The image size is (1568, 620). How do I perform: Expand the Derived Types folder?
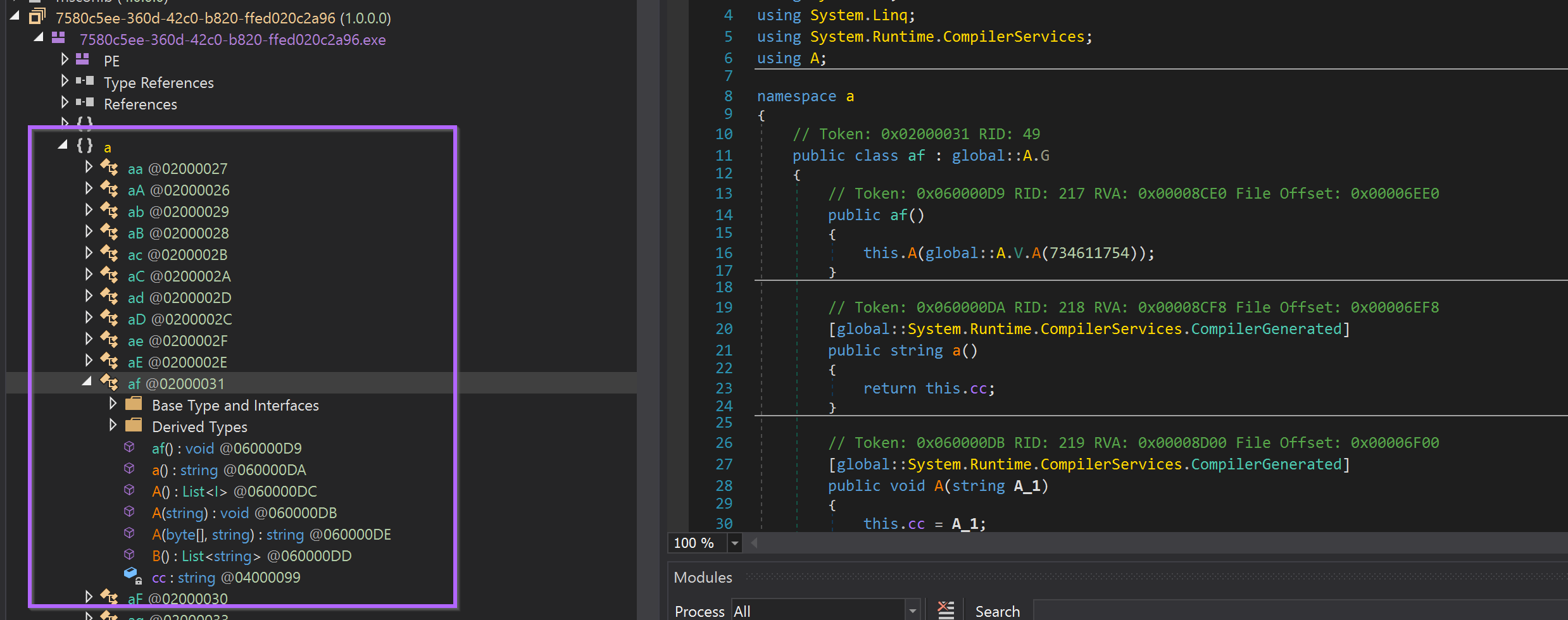[113, 425]
